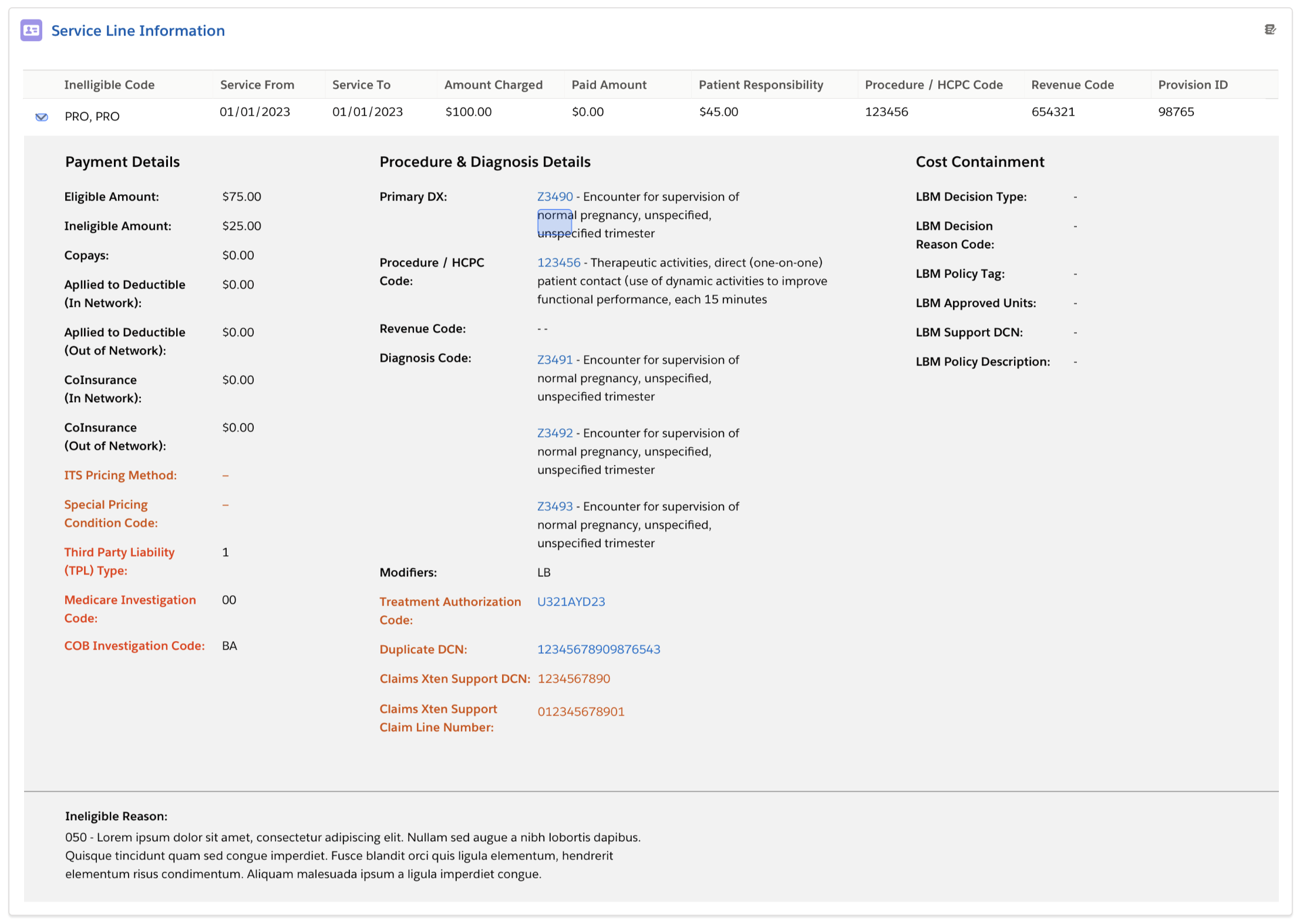Collapse the PRO, PRO service line row
1300x924 pixels.
click(42, 117)
